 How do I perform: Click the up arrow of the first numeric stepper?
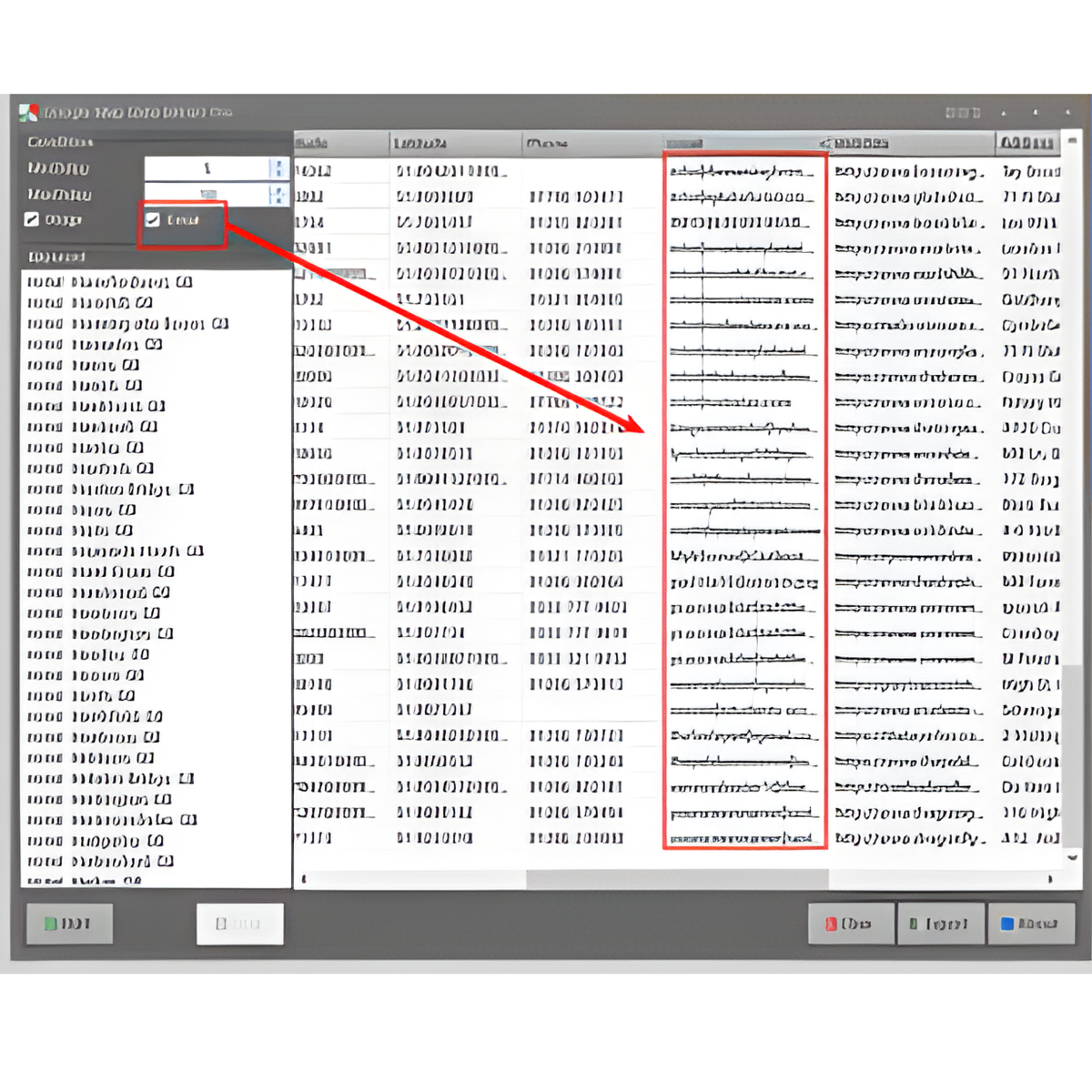coord(278,163)
